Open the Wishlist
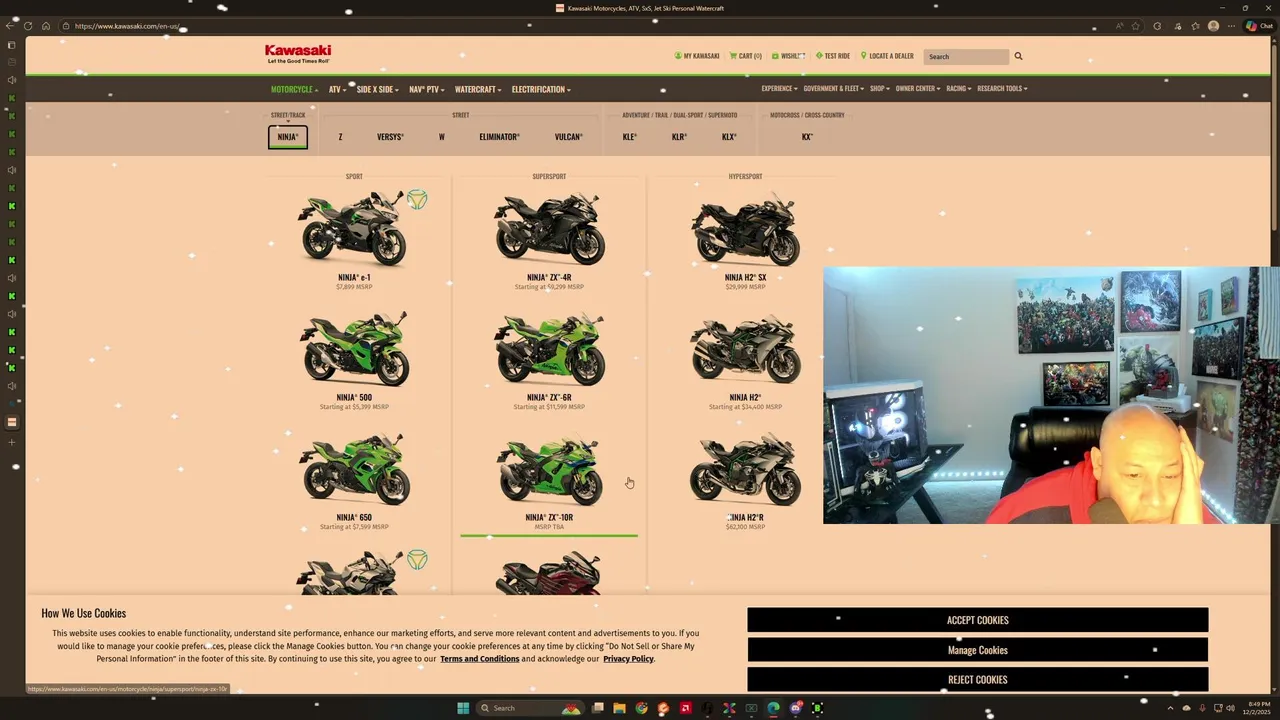This screenshot has height=720, width=1280. 788,56
